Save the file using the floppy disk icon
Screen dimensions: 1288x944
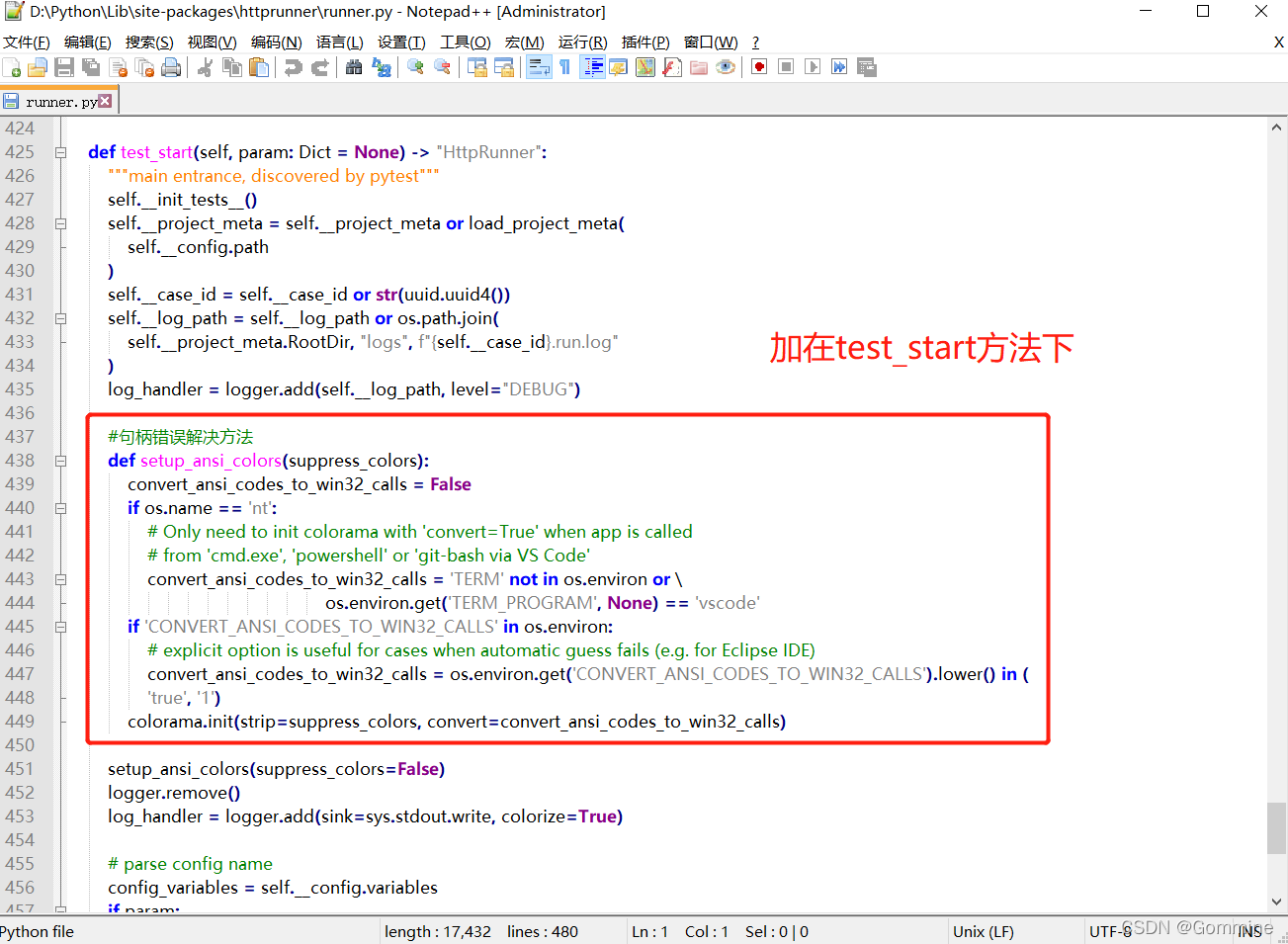coord(64,67)
